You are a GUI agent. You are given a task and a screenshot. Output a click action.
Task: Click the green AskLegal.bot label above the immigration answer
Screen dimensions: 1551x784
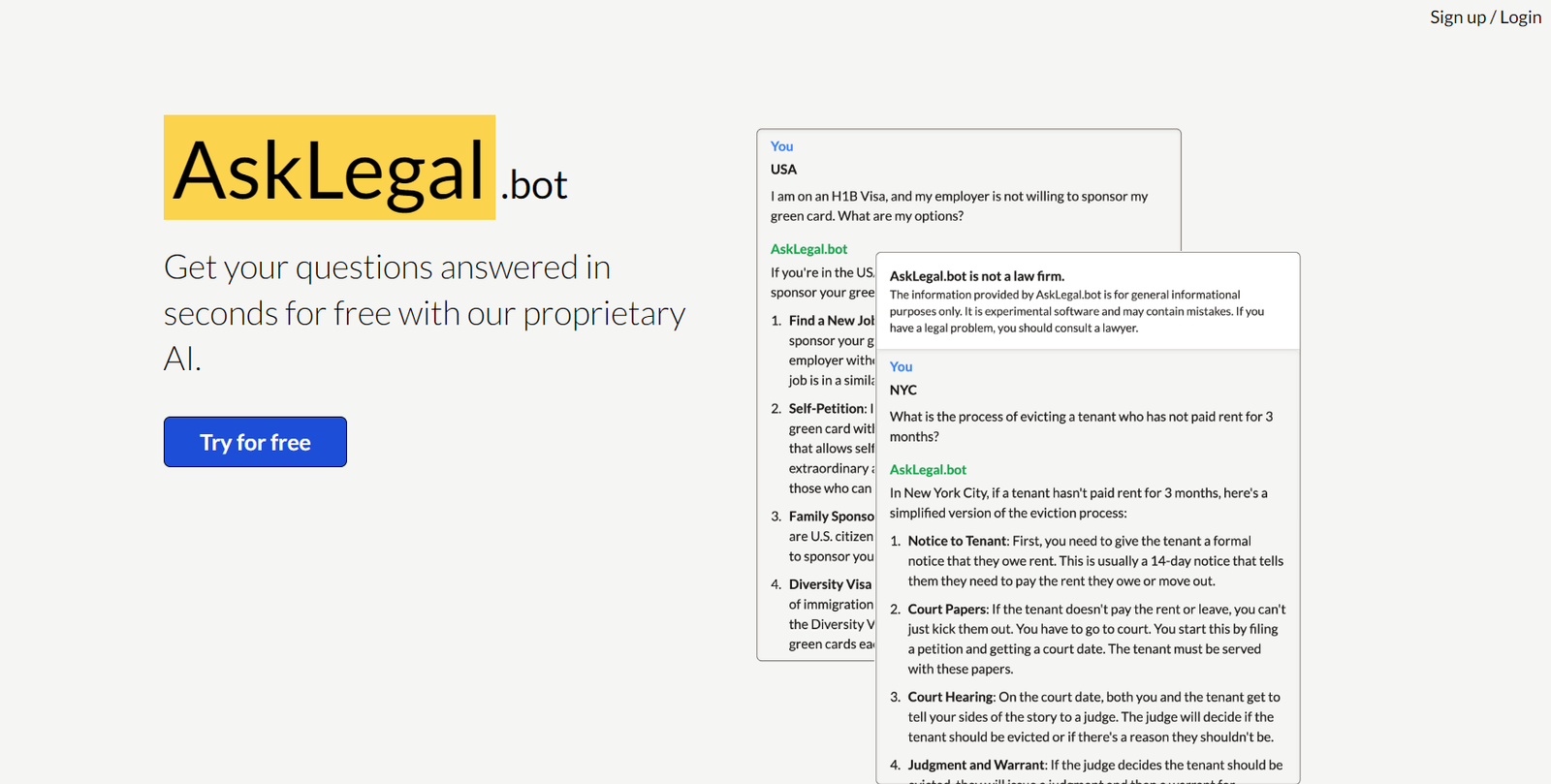coord(808,249)
